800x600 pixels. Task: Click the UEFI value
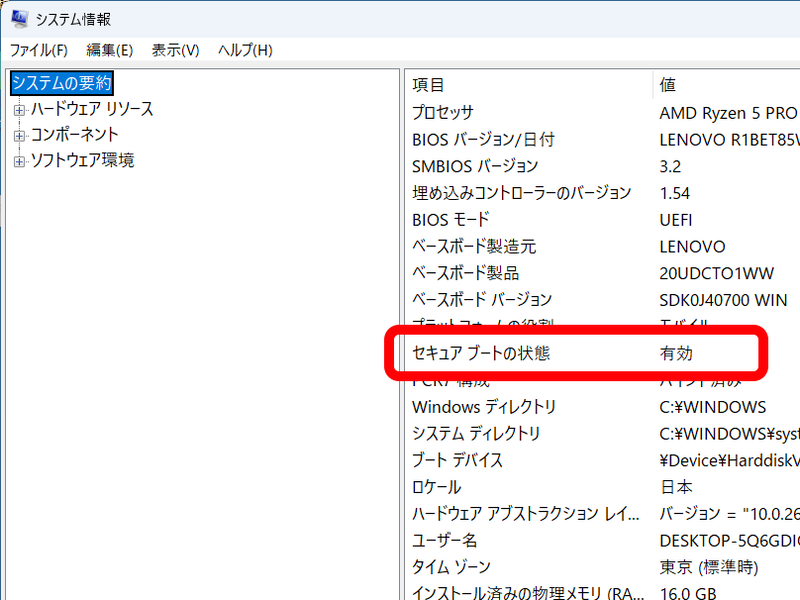tap(676, 220)
